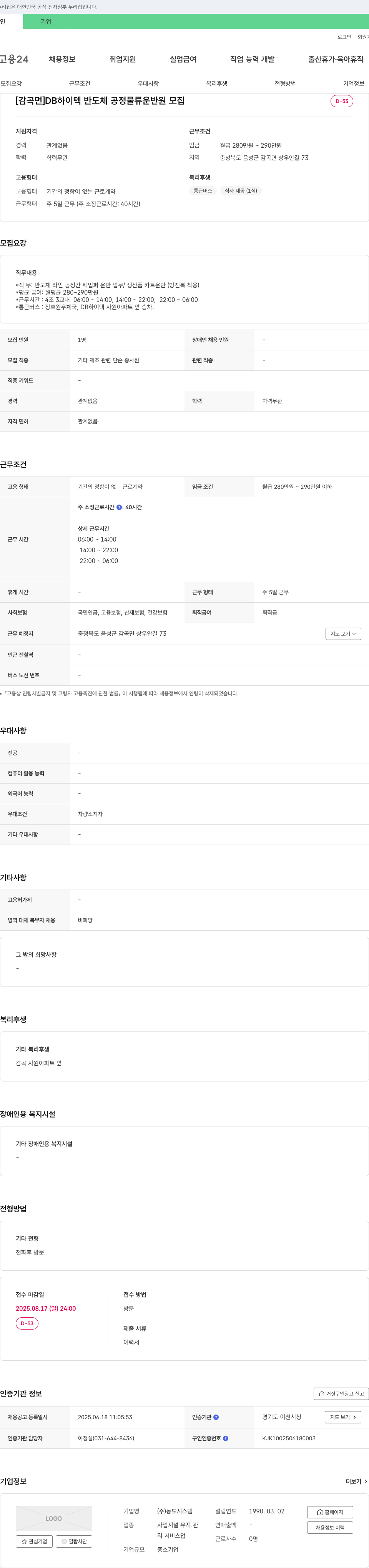Click the company LOGO placeholder image

[54, 1518]
